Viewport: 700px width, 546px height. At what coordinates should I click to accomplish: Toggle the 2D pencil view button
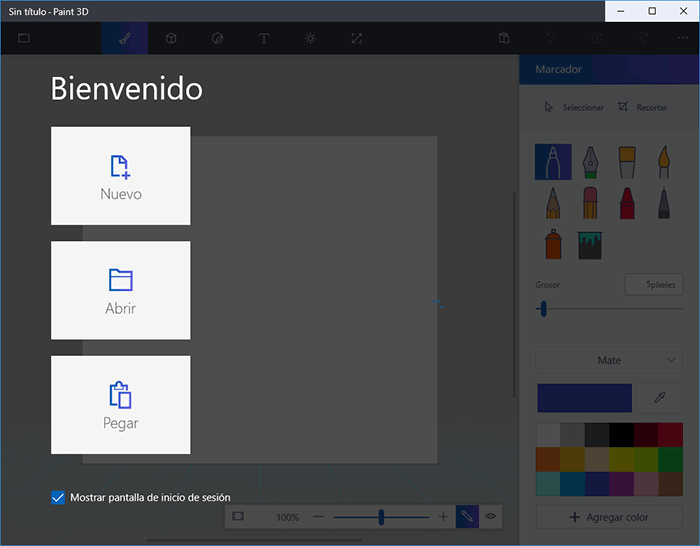pos(467,517)
